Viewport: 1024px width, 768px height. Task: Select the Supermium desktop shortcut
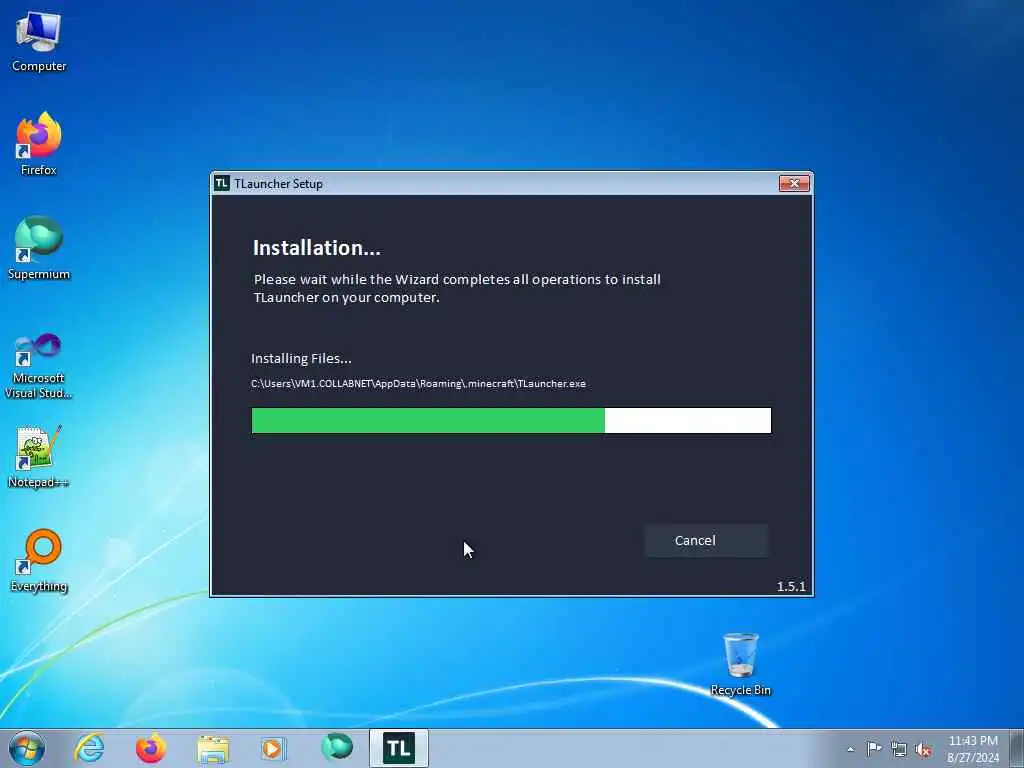(39, 248)
